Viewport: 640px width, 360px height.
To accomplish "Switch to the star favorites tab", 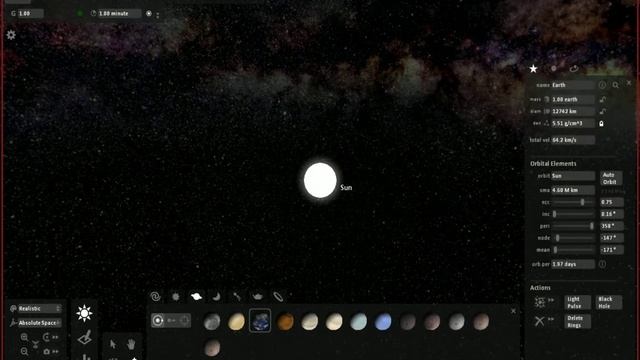I will click(x=533, y=69).
